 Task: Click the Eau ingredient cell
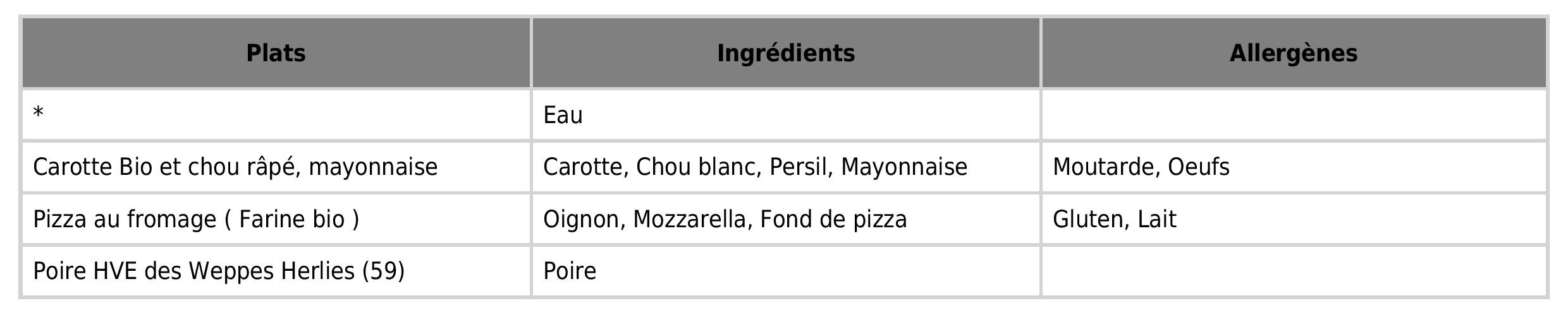point(563,115)
